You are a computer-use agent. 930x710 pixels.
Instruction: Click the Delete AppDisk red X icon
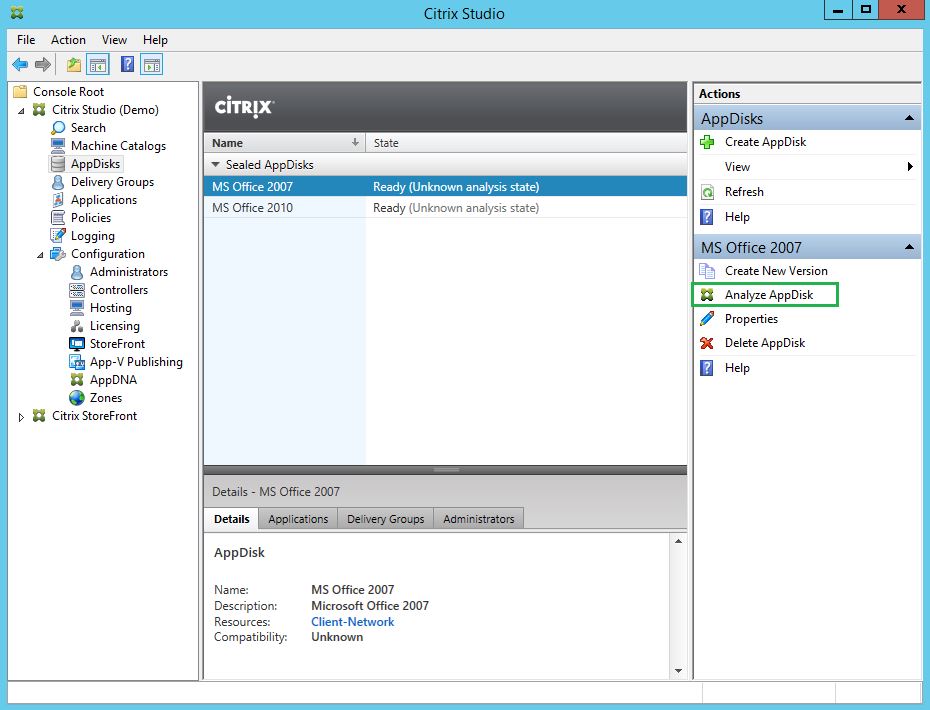coord(708,343)
